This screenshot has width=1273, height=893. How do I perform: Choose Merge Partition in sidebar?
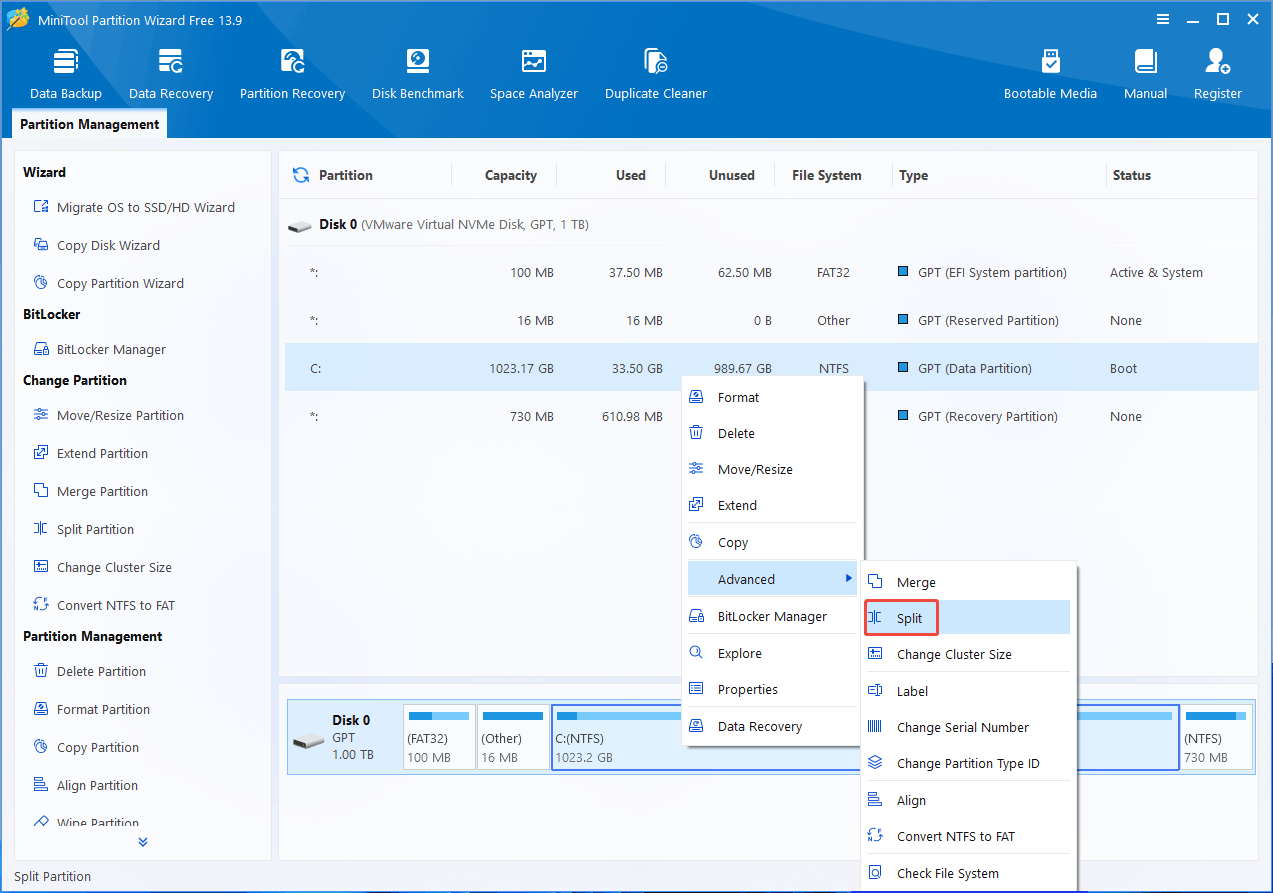click(90, 491)
